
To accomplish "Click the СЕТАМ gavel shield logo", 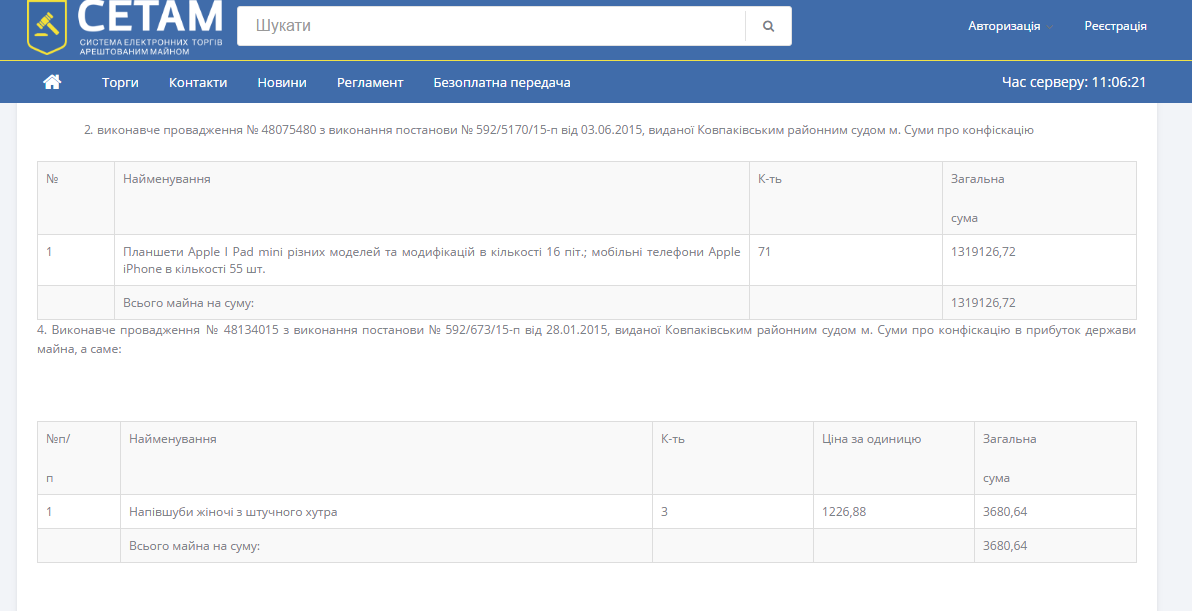I will pos(47,27).
